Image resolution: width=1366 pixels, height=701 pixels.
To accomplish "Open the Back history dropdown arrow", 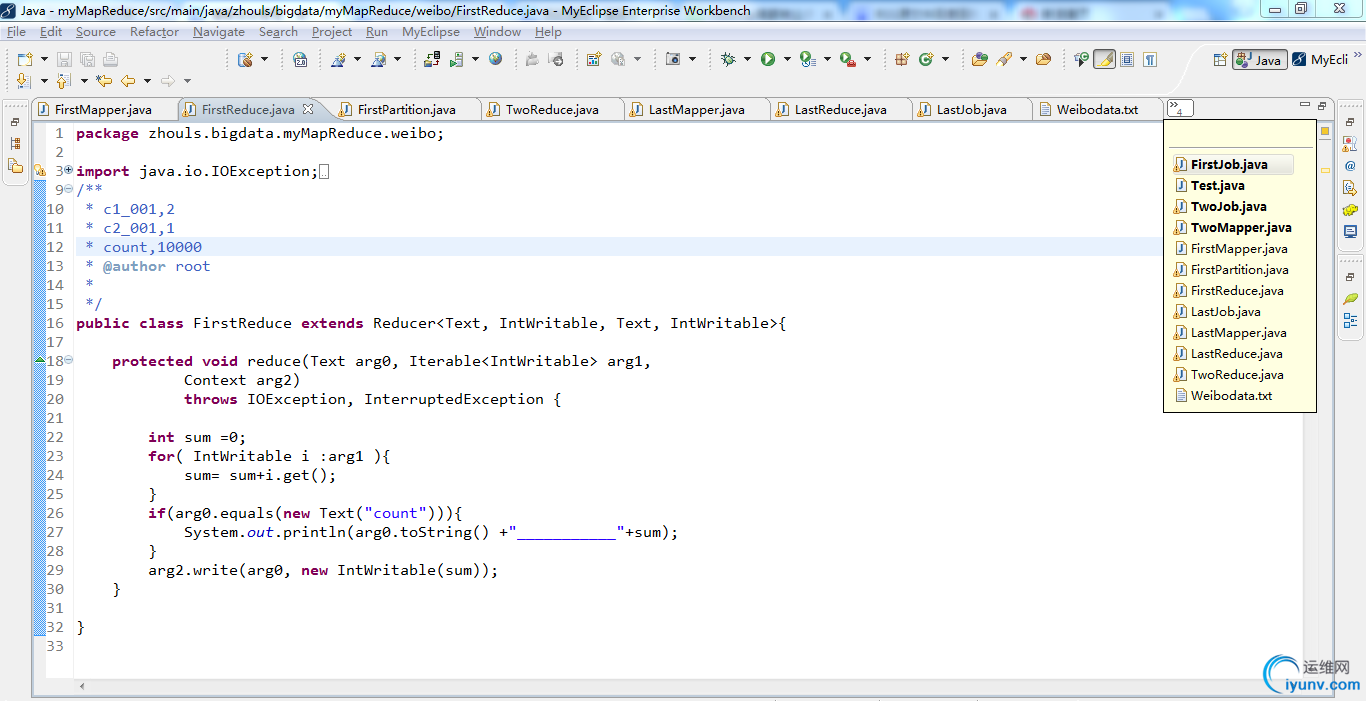I will (147, 81).
